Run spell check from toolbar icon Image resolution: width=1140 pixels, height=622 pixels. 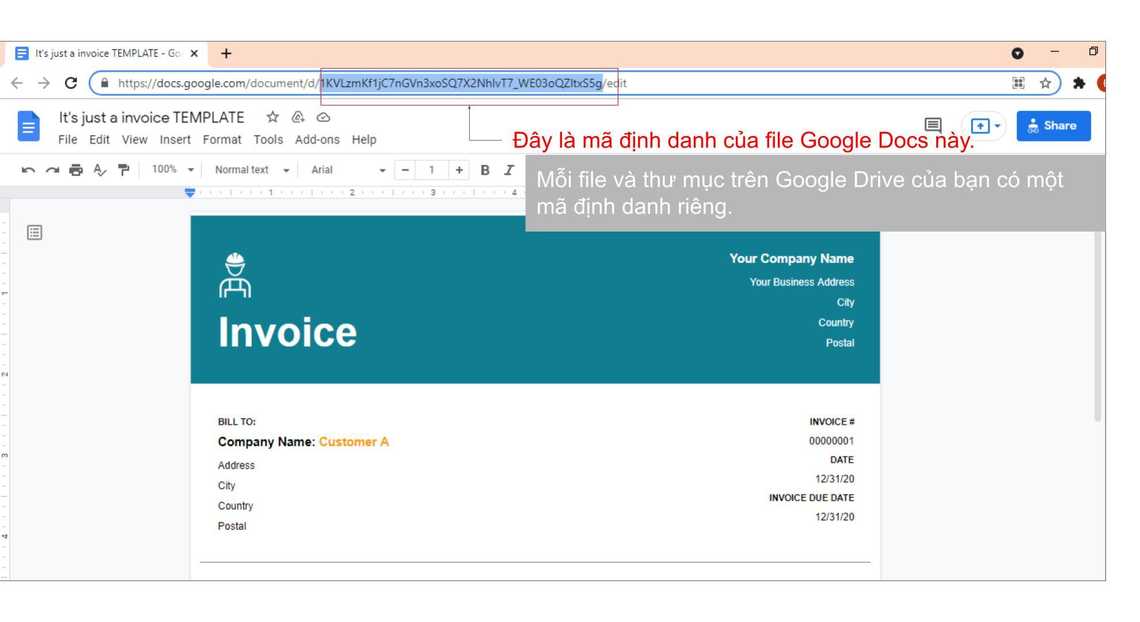(100, 170)
